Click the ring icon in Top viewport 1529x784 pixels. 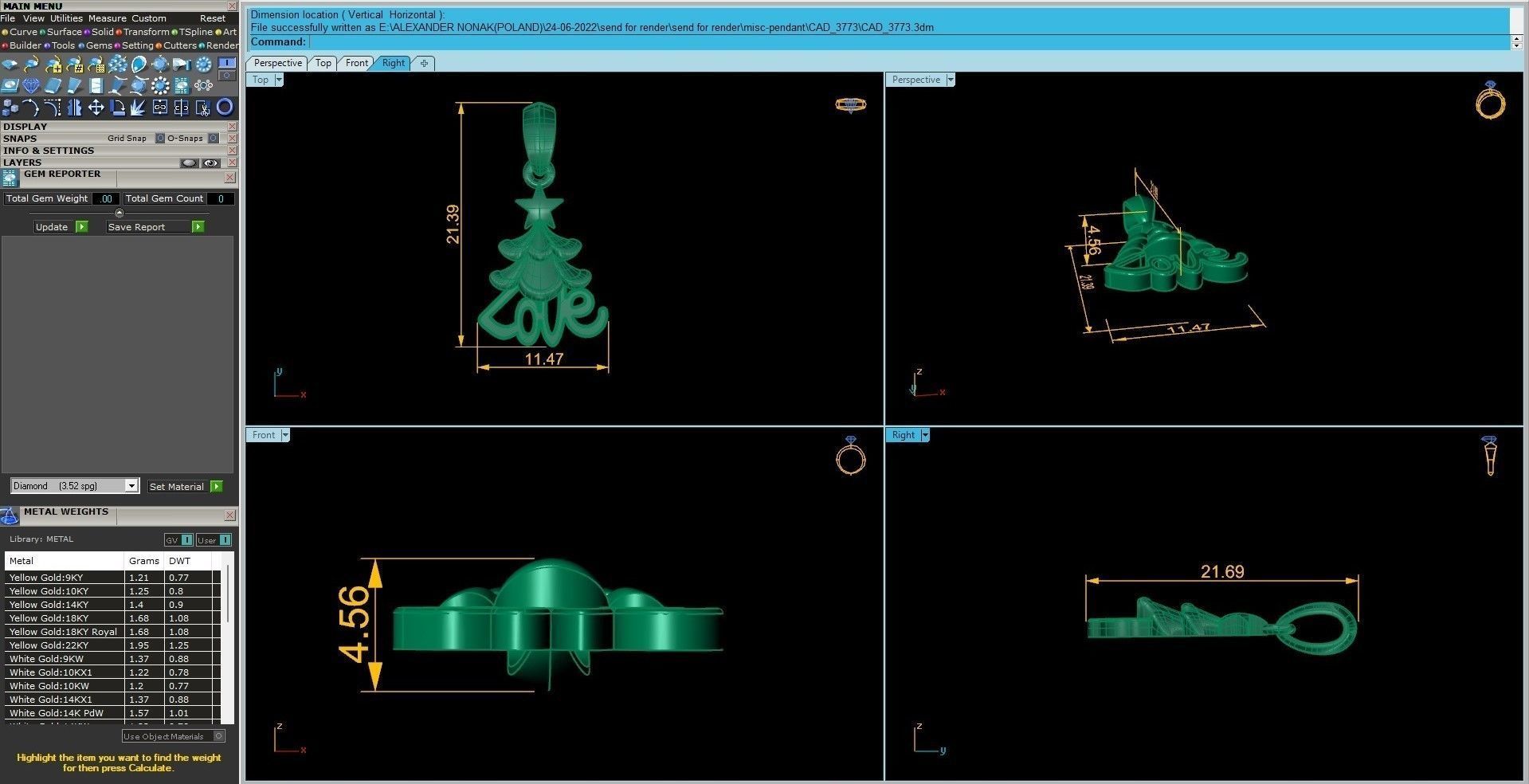coord(850,104)
